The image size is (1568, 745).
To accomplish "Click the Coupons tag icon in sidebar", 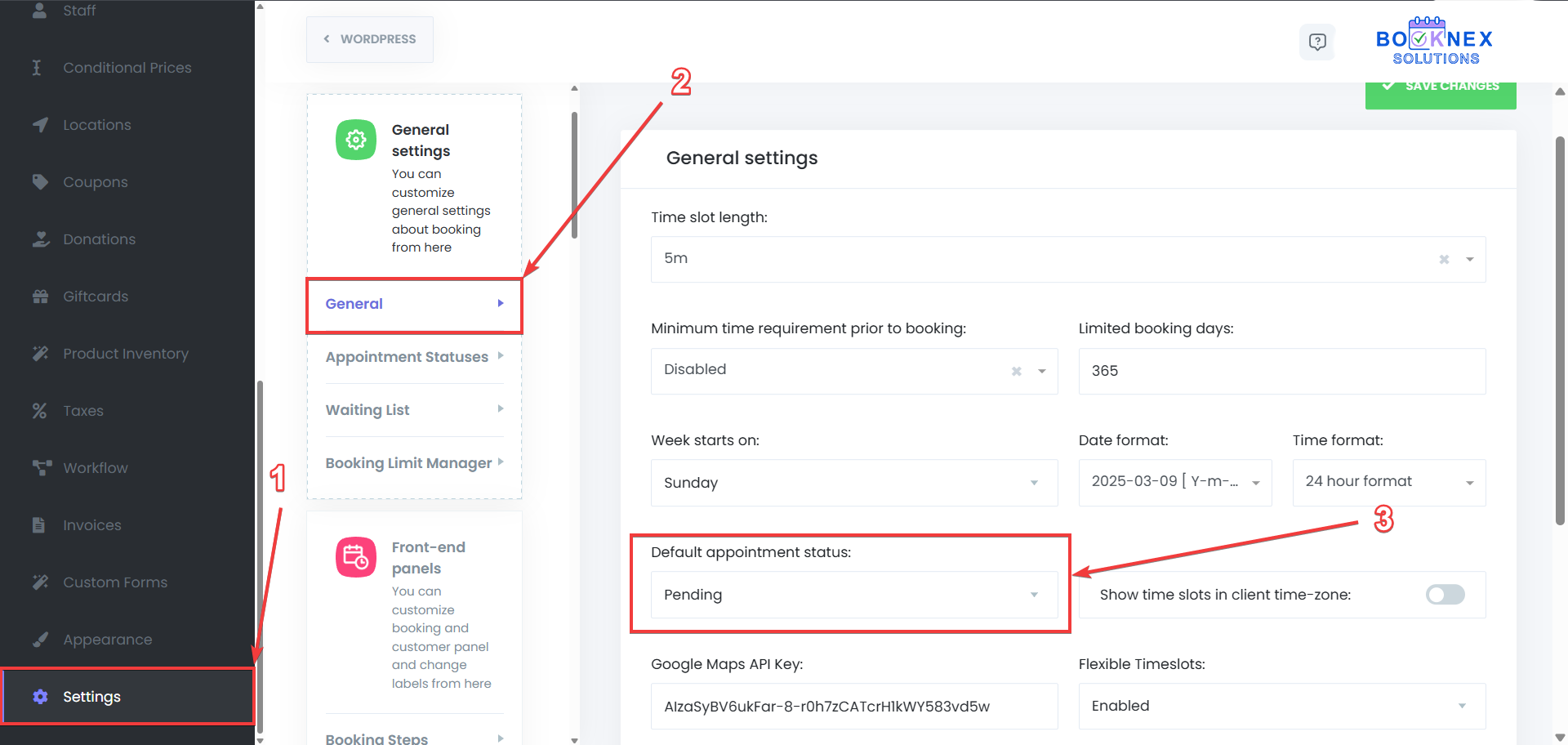I will (40, 181).
